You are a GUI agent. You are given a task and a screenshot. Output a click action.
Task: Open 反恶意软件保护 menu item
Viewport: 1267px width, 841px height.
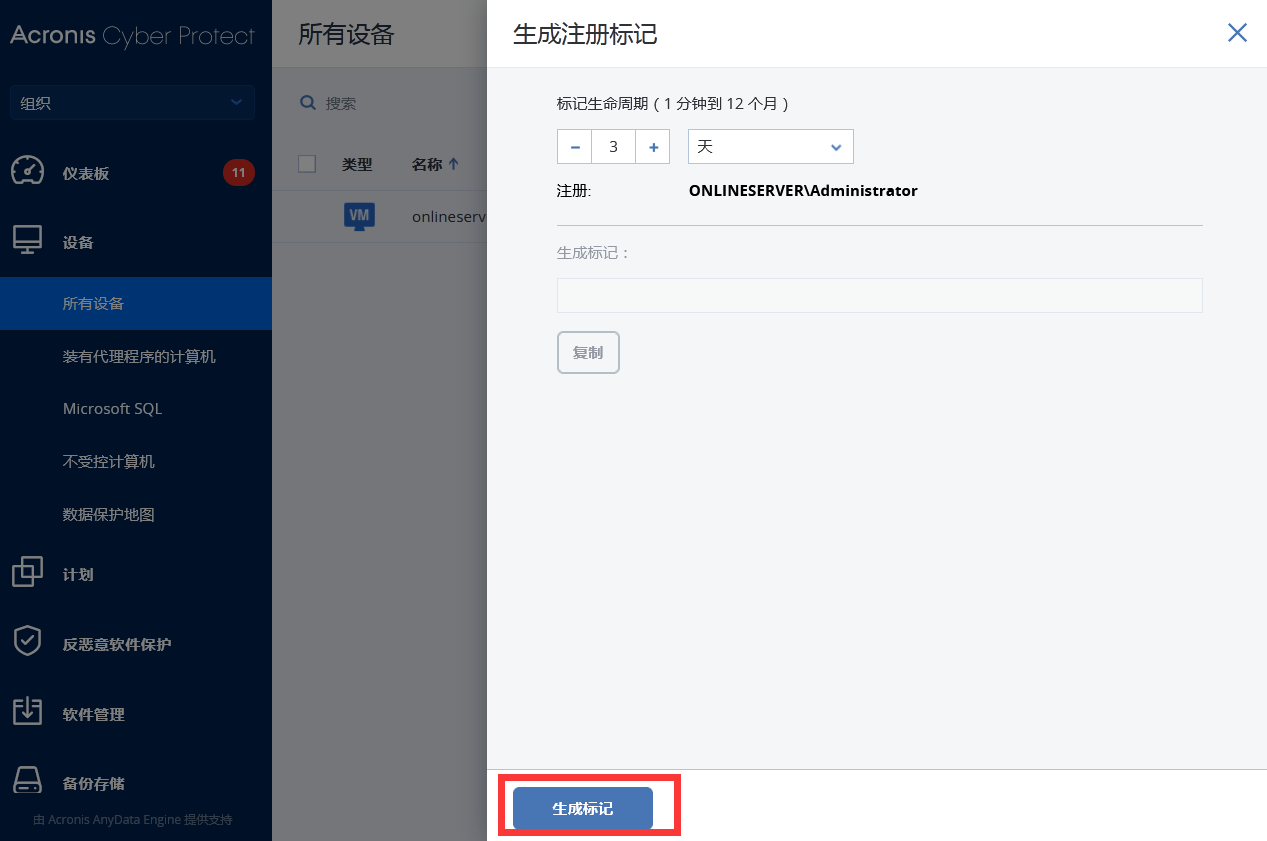pyautogui.click(x=117, y=644)
